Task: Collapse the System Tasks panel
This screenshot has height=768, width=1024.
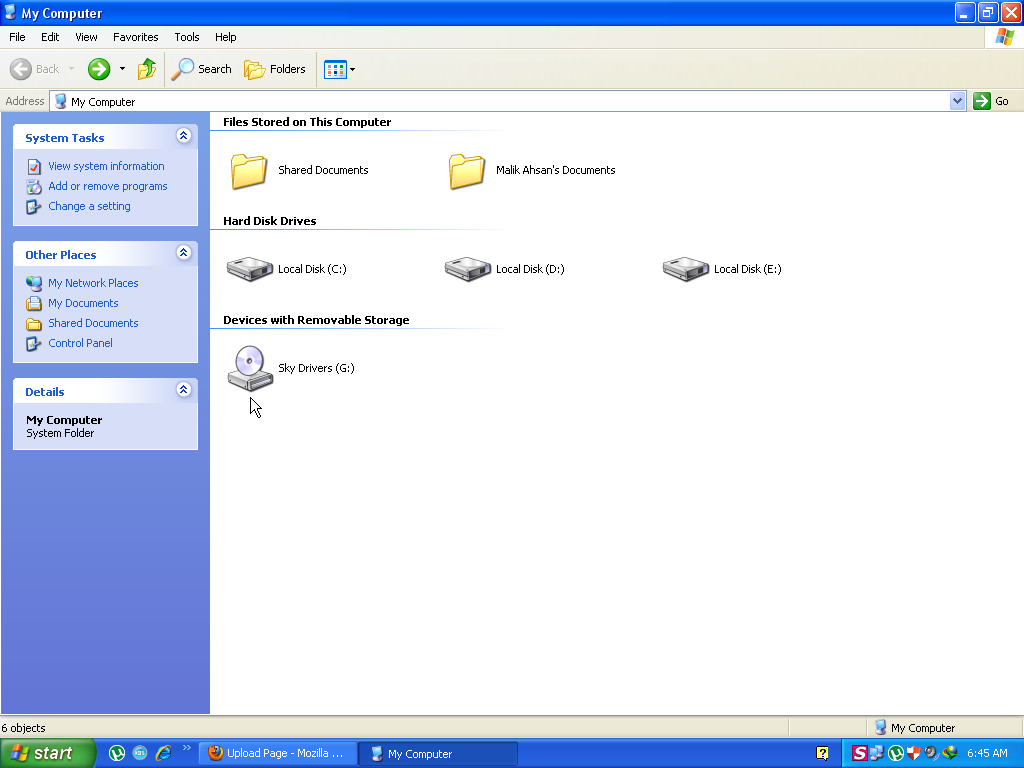Action: (183, 136)
